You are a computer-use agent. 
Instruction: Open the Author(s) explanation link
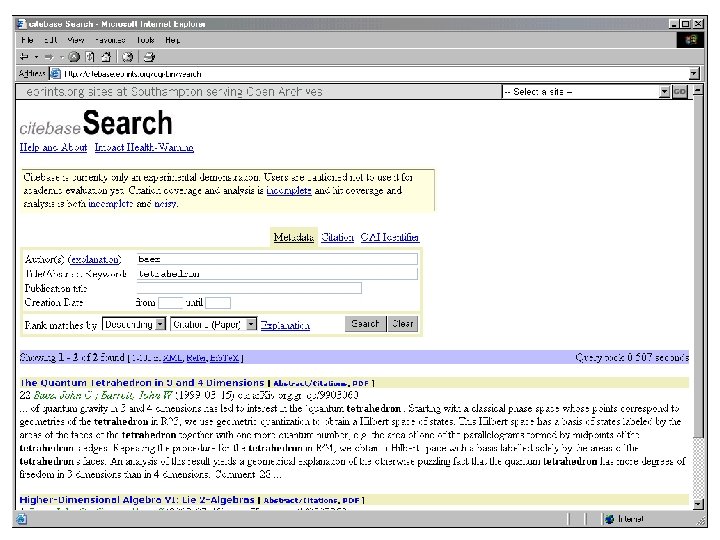[x=95, y=259]
